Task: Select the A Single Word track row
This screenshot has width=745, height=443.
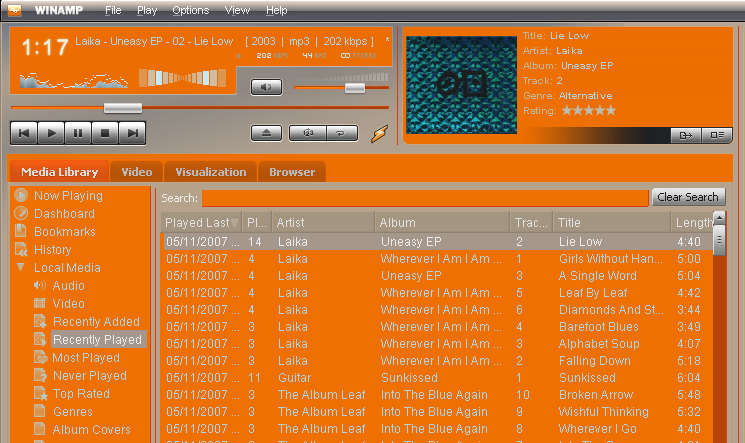Action: point(437,276)
